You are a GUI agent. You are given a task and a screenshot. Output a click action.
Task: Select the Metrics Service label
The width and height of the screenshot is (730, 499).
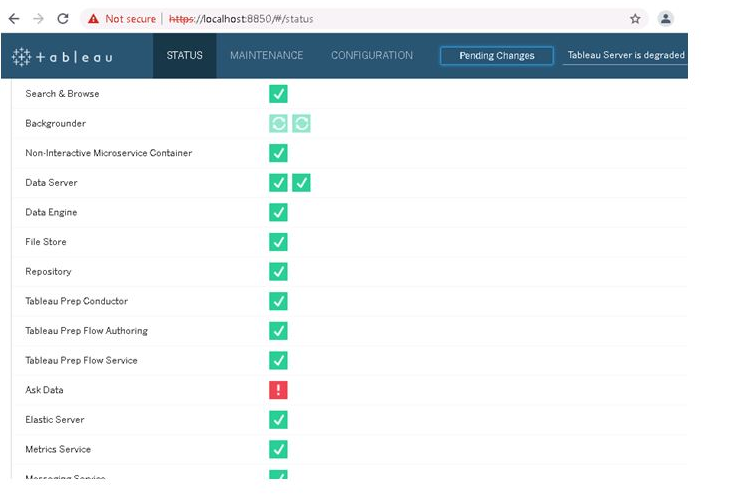58,449
